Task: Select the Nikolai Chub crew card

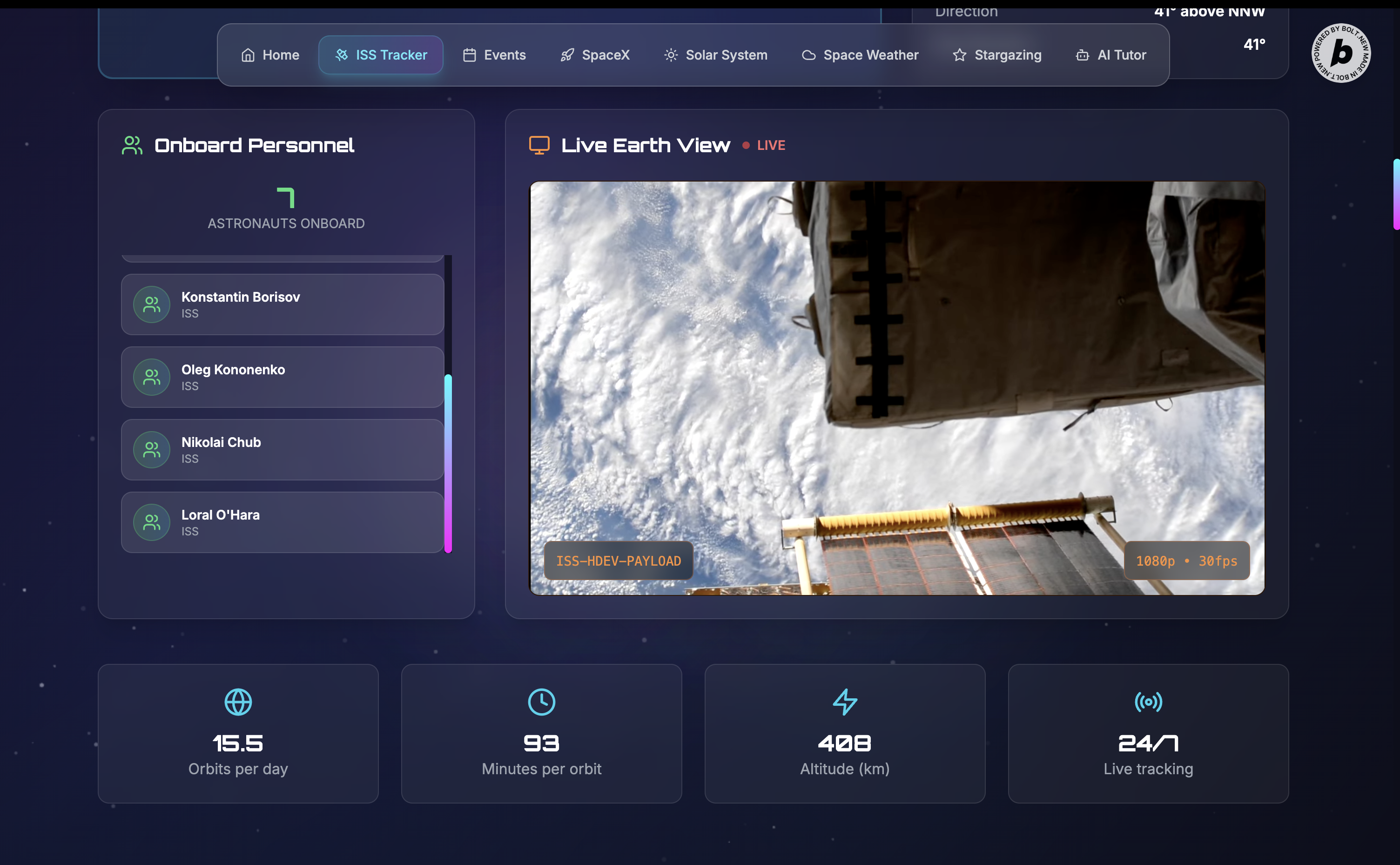Action: (283, 450)
